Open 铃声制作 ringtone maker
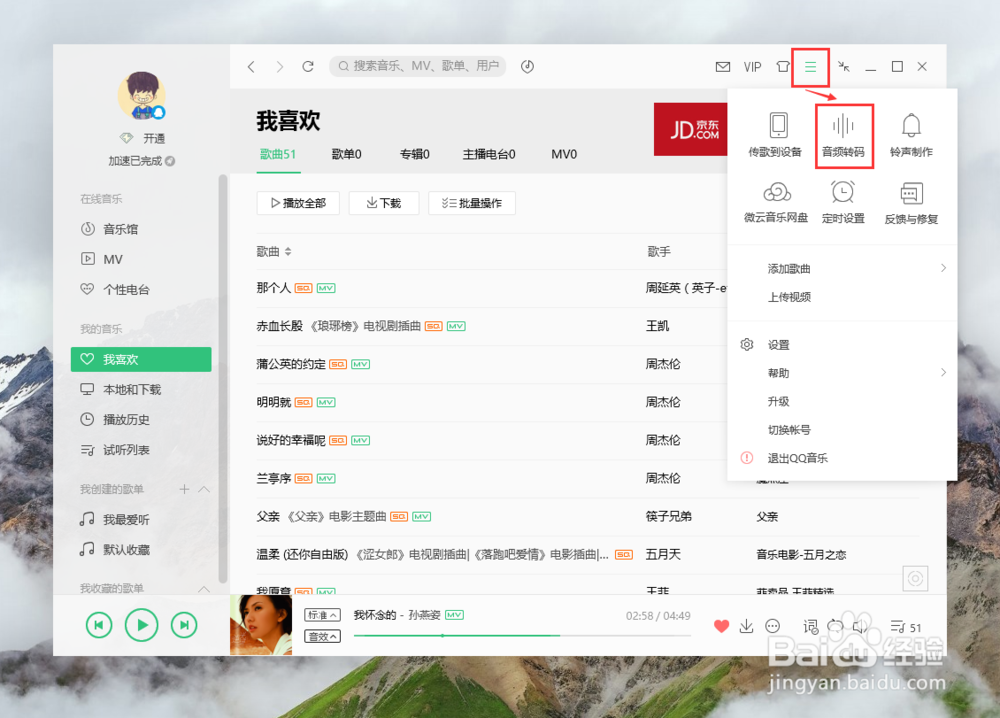 [911, 135]
